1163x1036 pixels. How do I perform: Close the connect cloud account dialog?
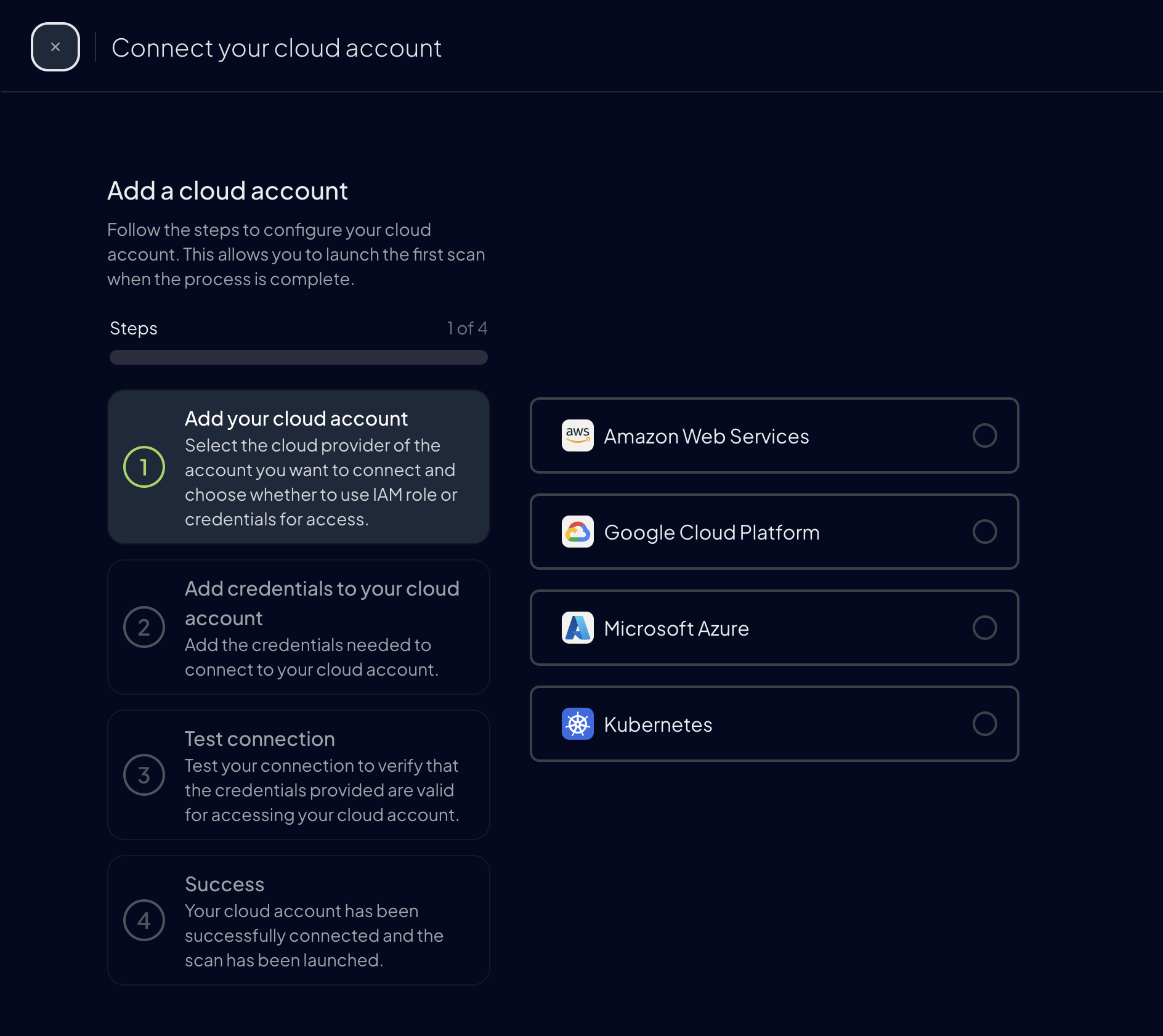click(x=55, y=47)
